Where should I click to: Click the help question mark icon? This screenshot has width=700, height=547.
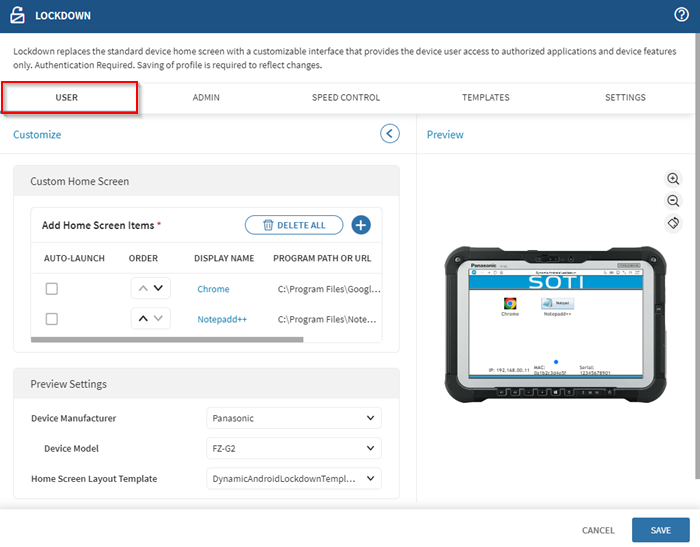tap(682, 15)
